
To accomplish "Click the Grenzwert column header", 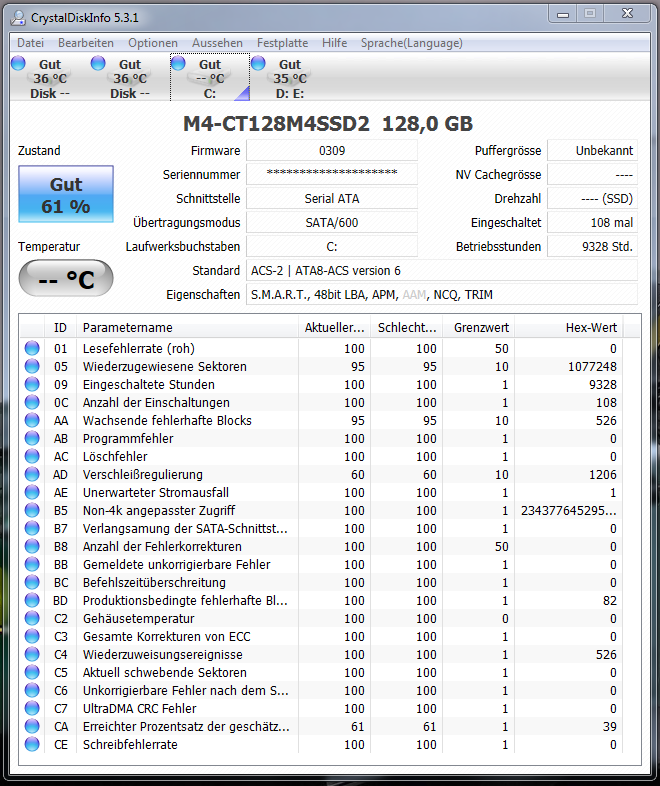I will coord(479,327).
